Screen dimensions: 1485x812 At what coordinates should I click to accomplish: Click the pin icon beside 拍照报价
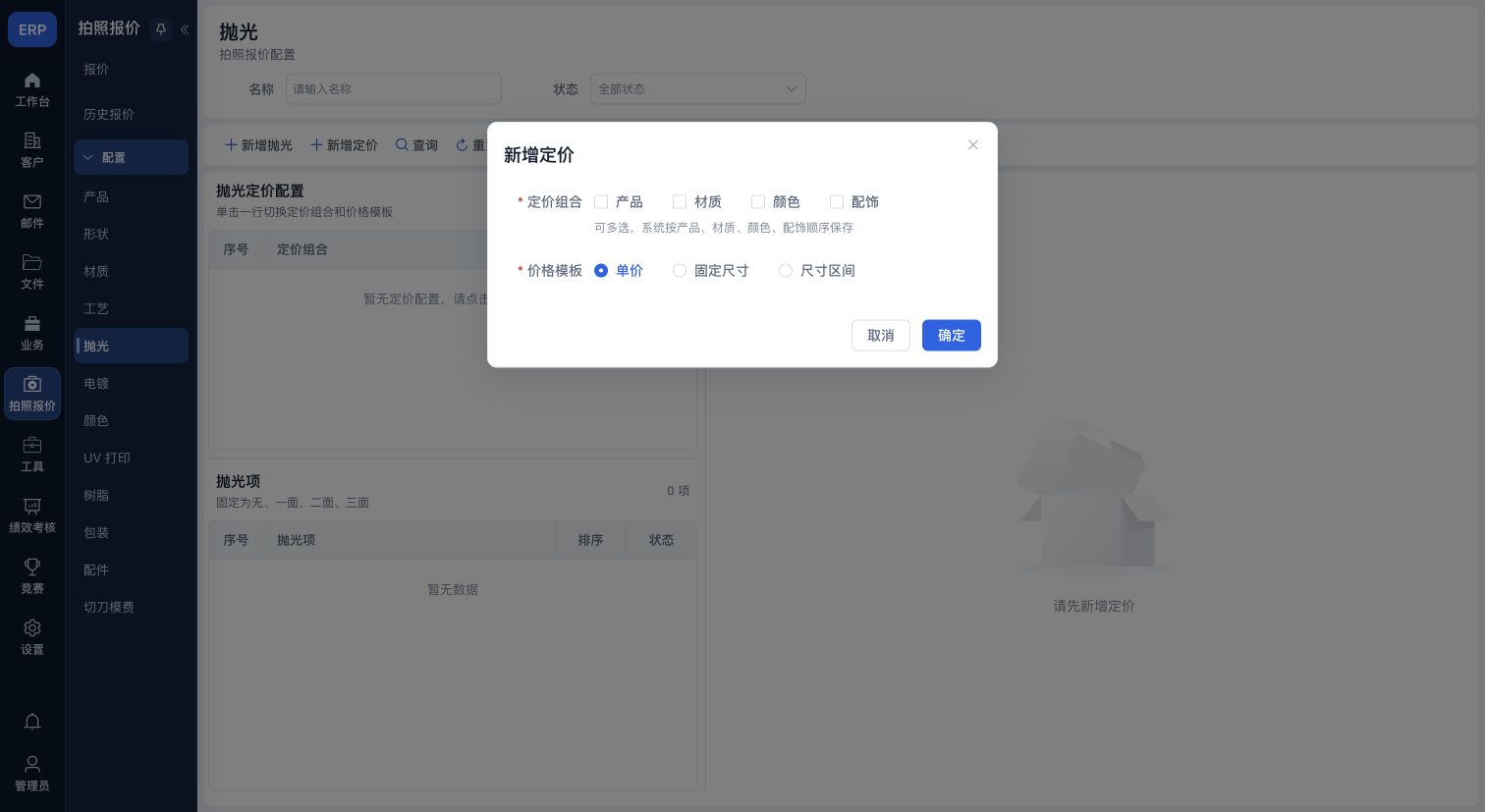[x=161, y=29]
